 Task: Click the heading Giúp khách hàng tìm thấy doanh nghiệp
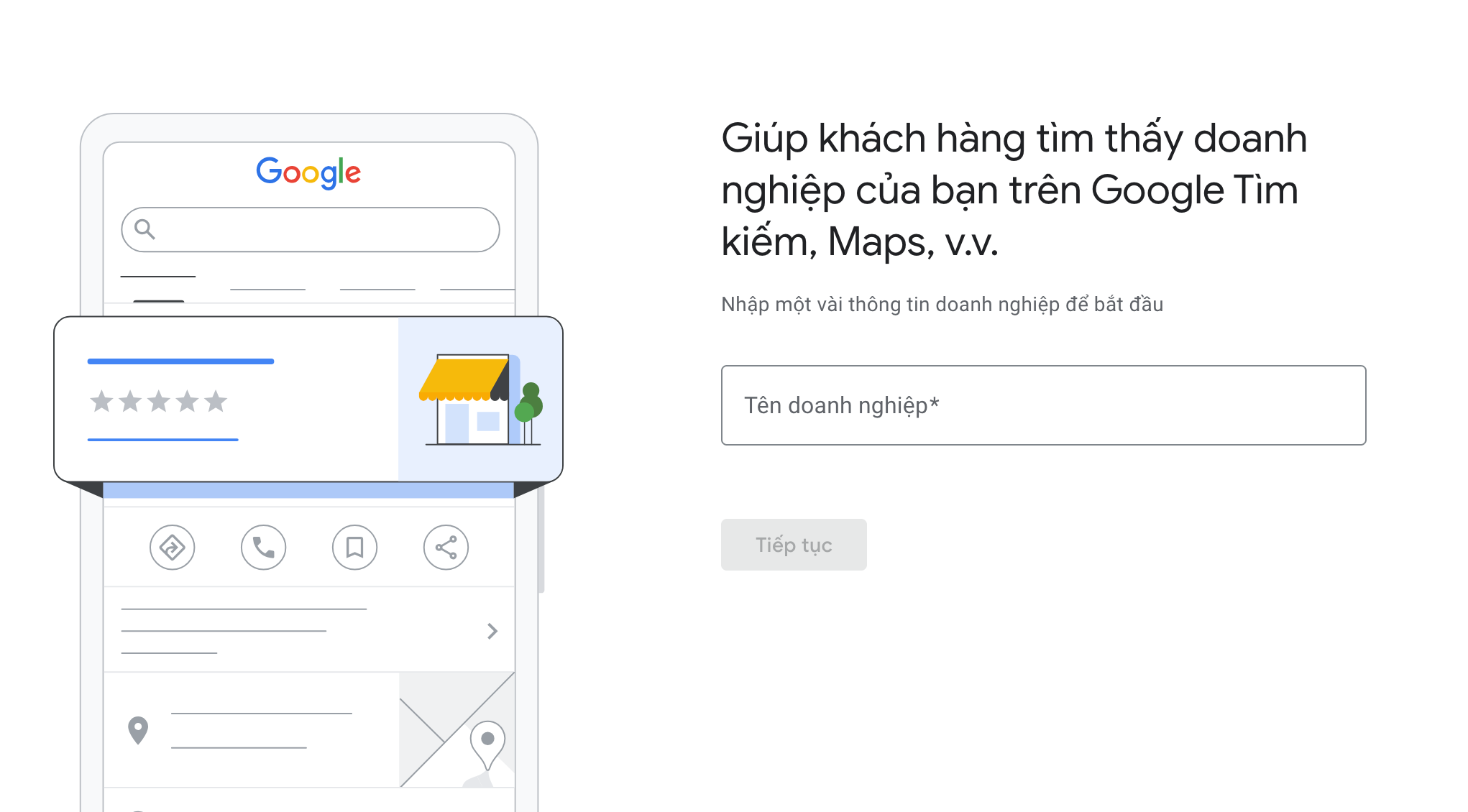pyautogui.click(x=1014, y=190)
